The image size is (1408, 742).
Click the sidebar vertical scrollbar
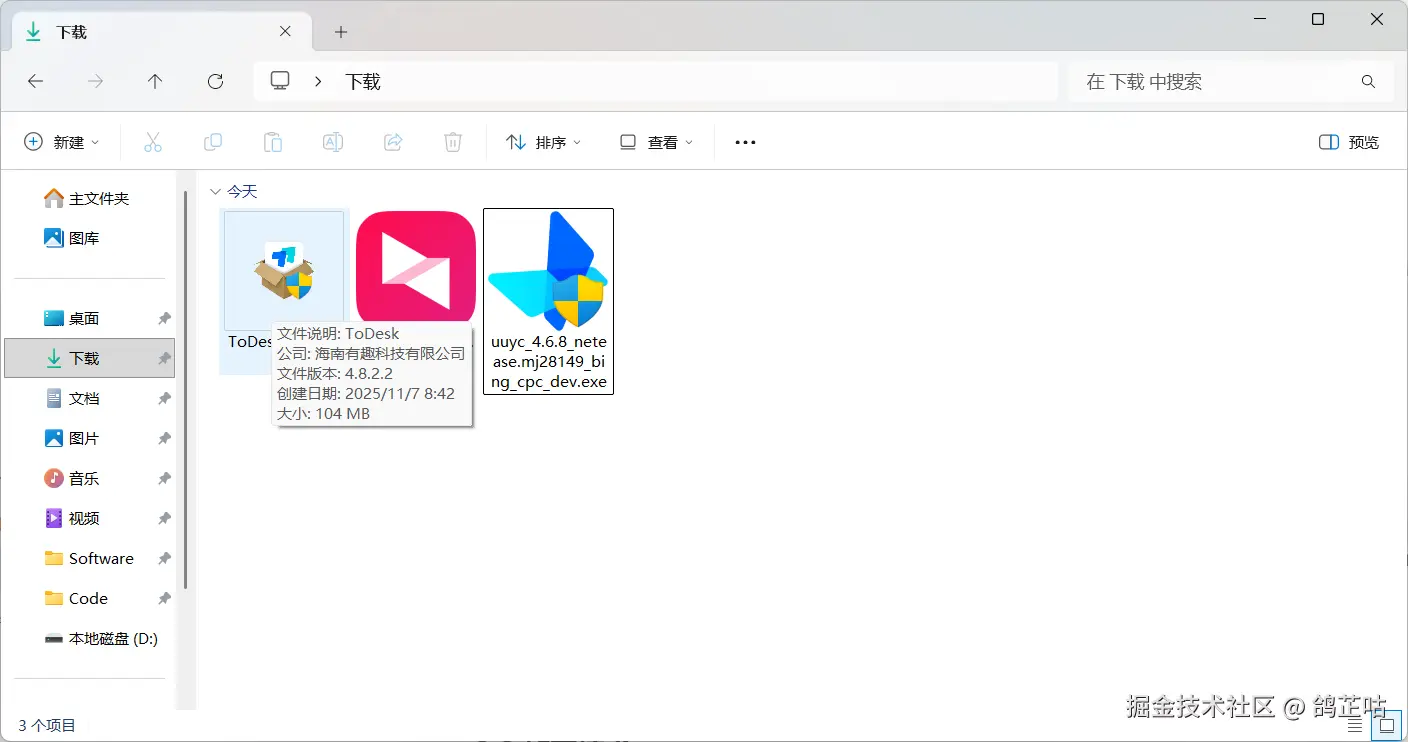tap(185, 390)
